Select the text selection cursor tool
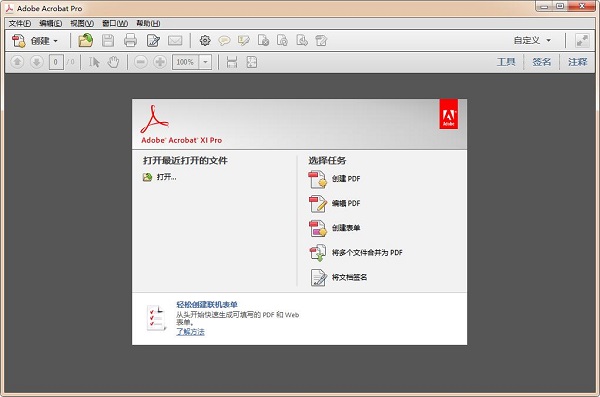 94,62
